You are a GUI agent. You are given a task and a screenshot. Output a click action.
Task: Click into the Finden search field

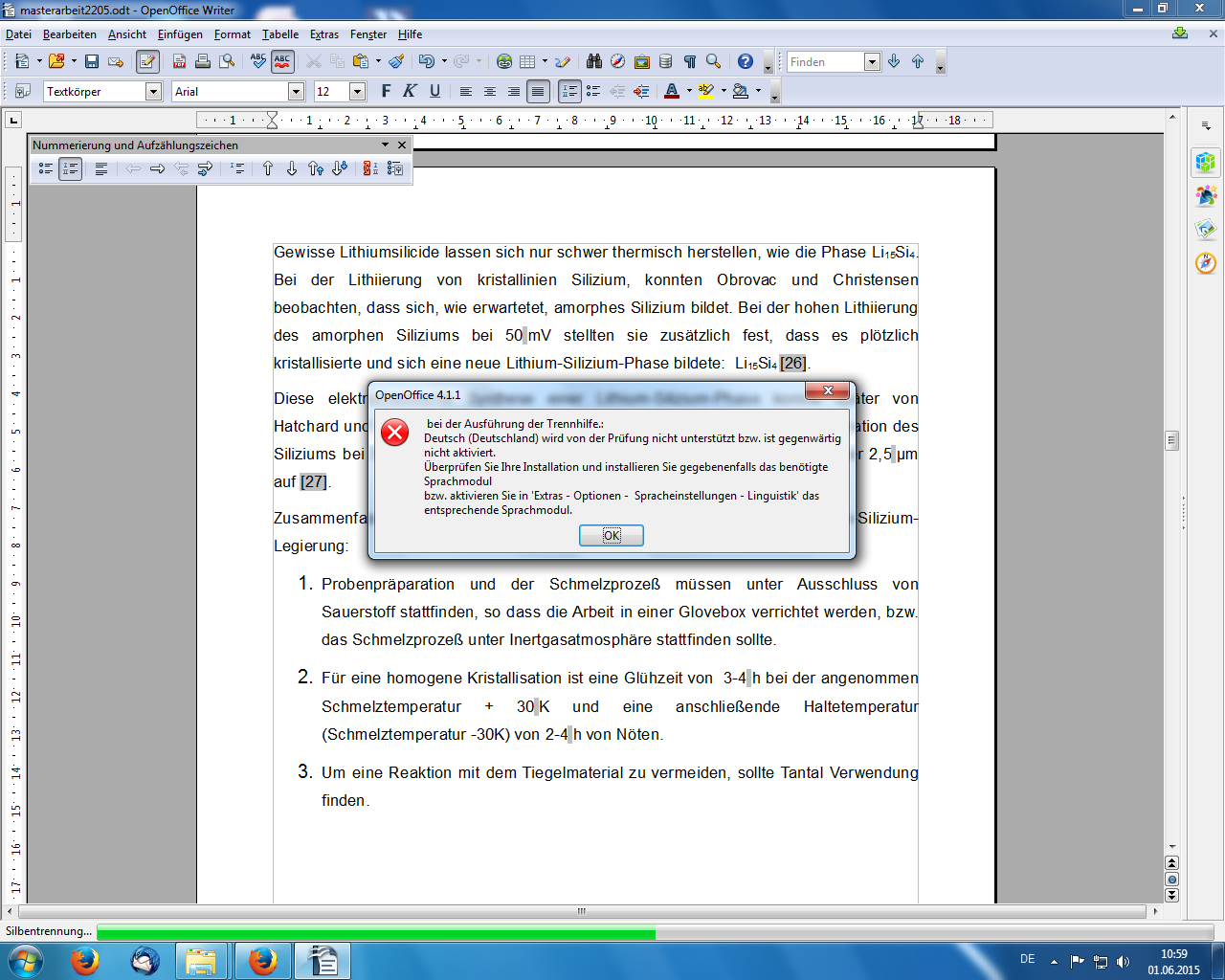tap(824, 61)
